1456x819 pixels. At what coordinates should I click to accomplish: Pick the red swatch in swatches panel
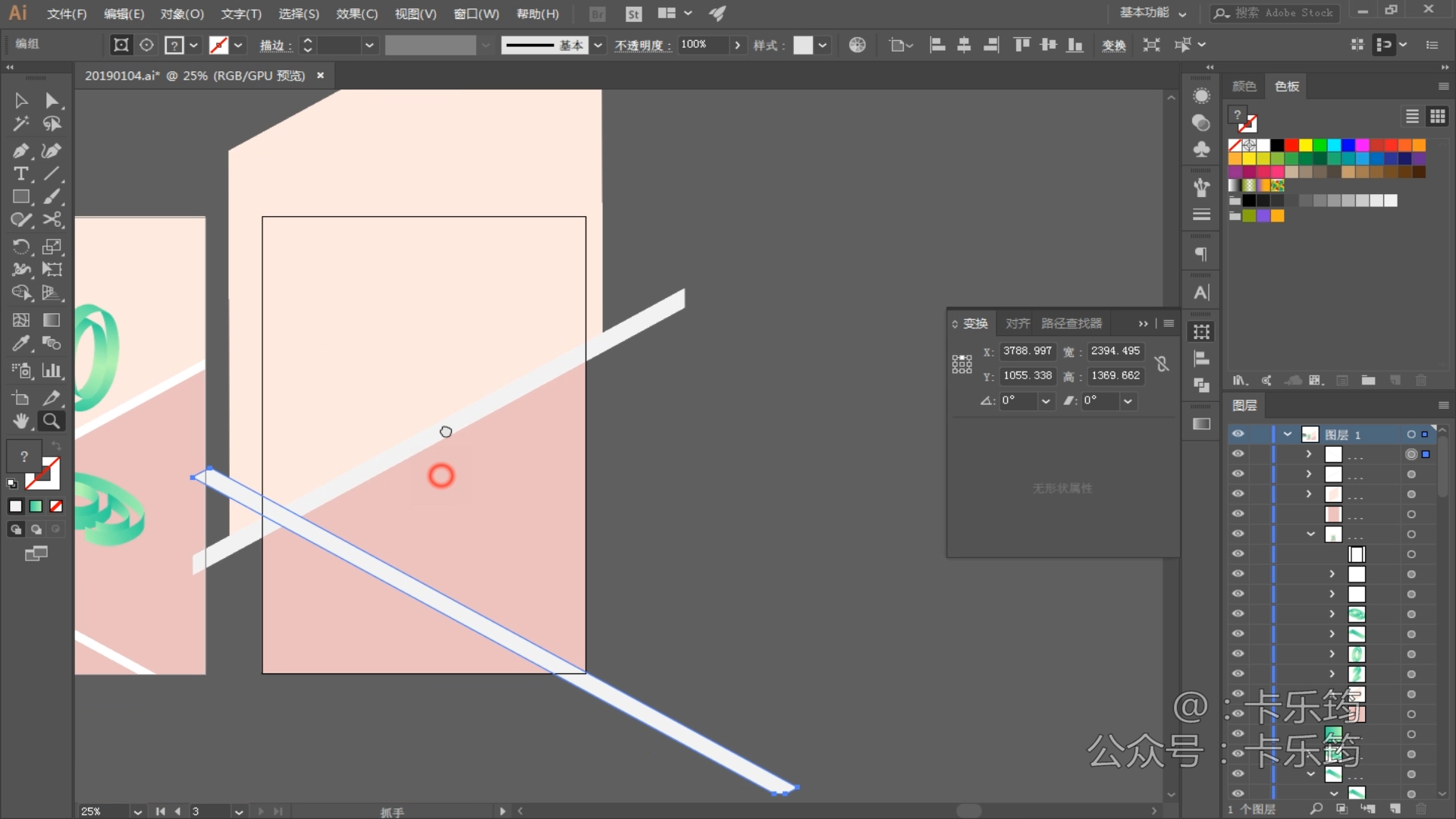1291,145
